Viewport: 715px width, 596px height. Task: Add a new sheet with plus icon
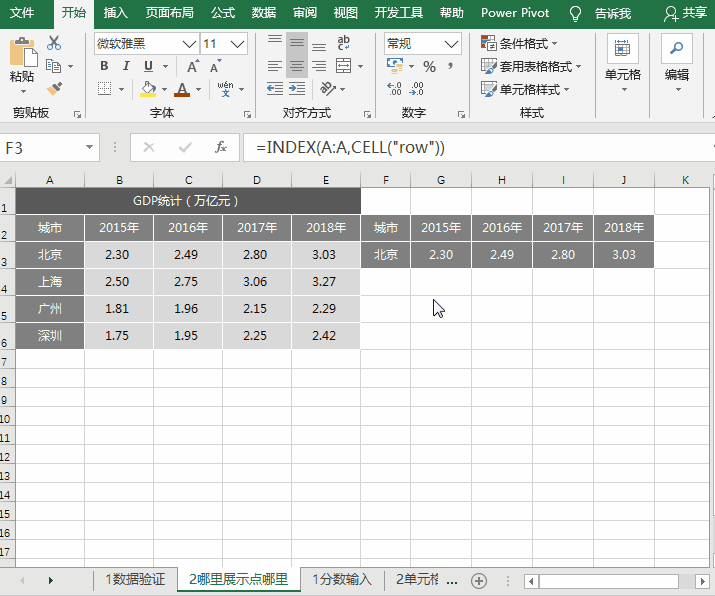pyautogui.click(x=479, y=581)
